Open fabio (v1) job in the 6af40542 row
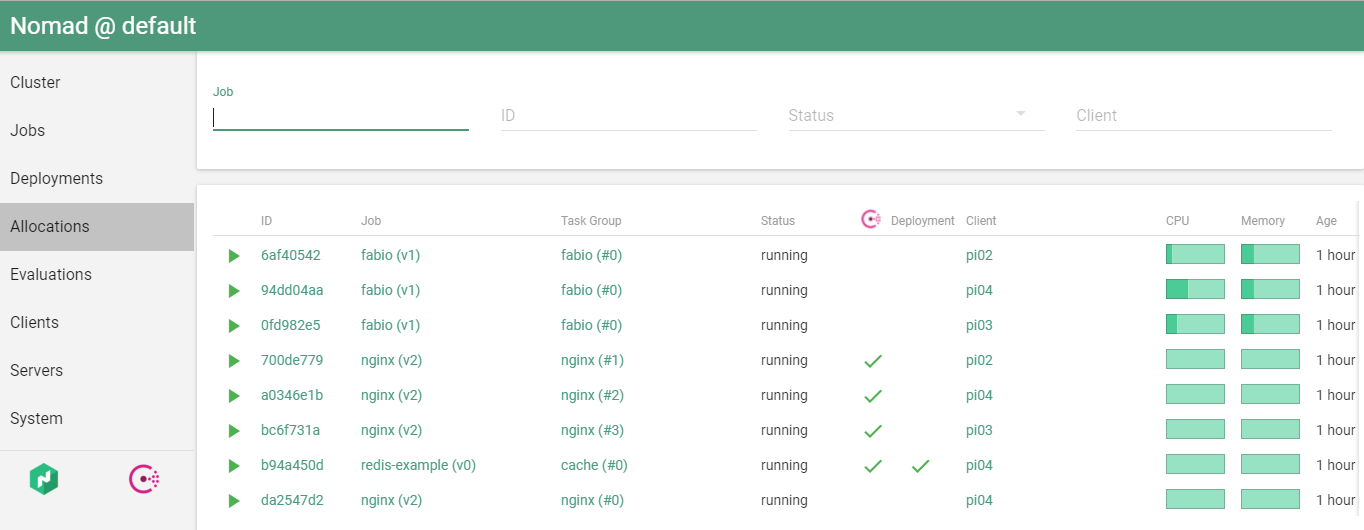This screenshot has height=530, width=1364. (390, 255)
